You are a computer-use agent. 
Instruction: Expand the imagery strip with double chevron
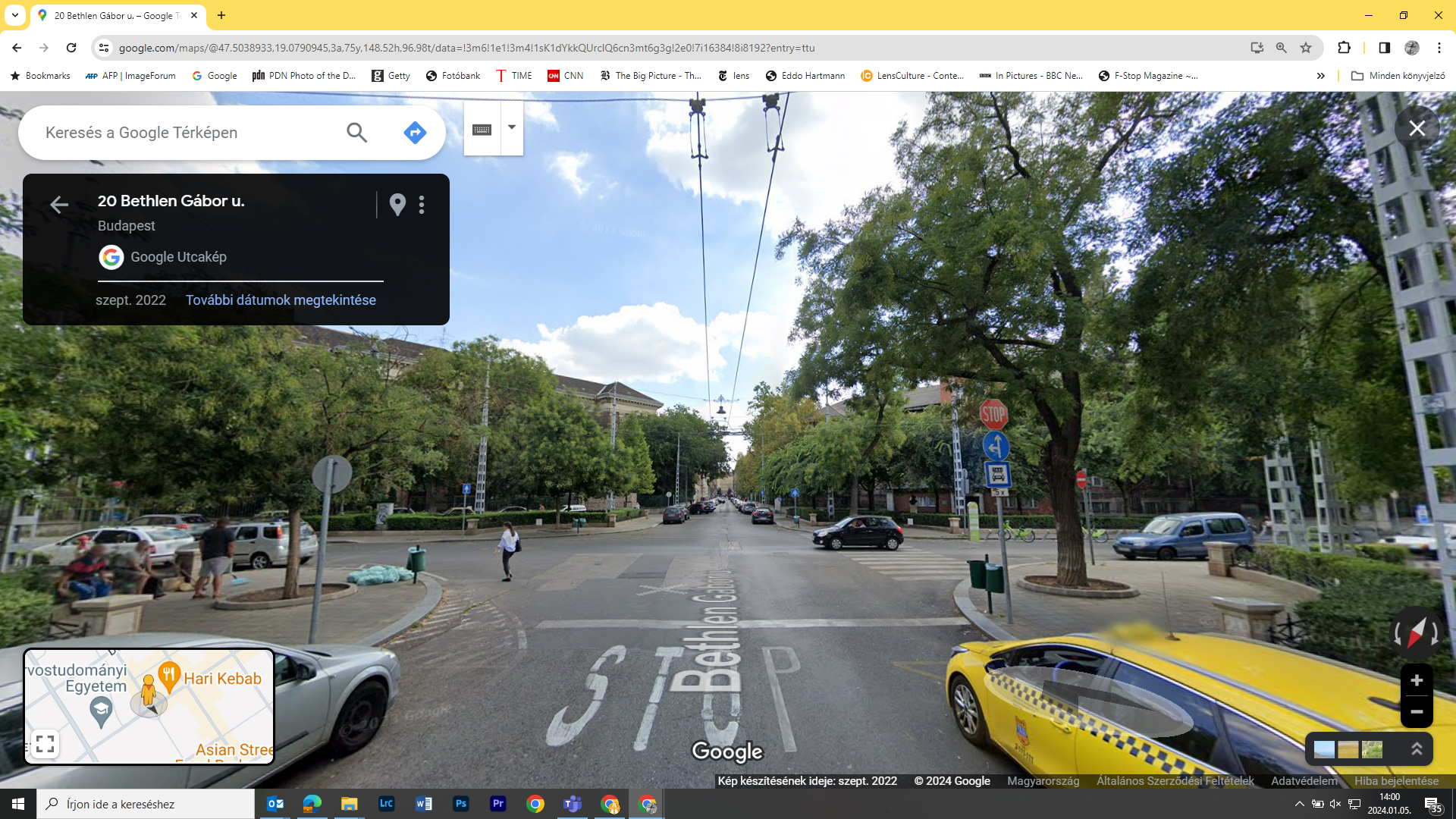(1416, 749)
